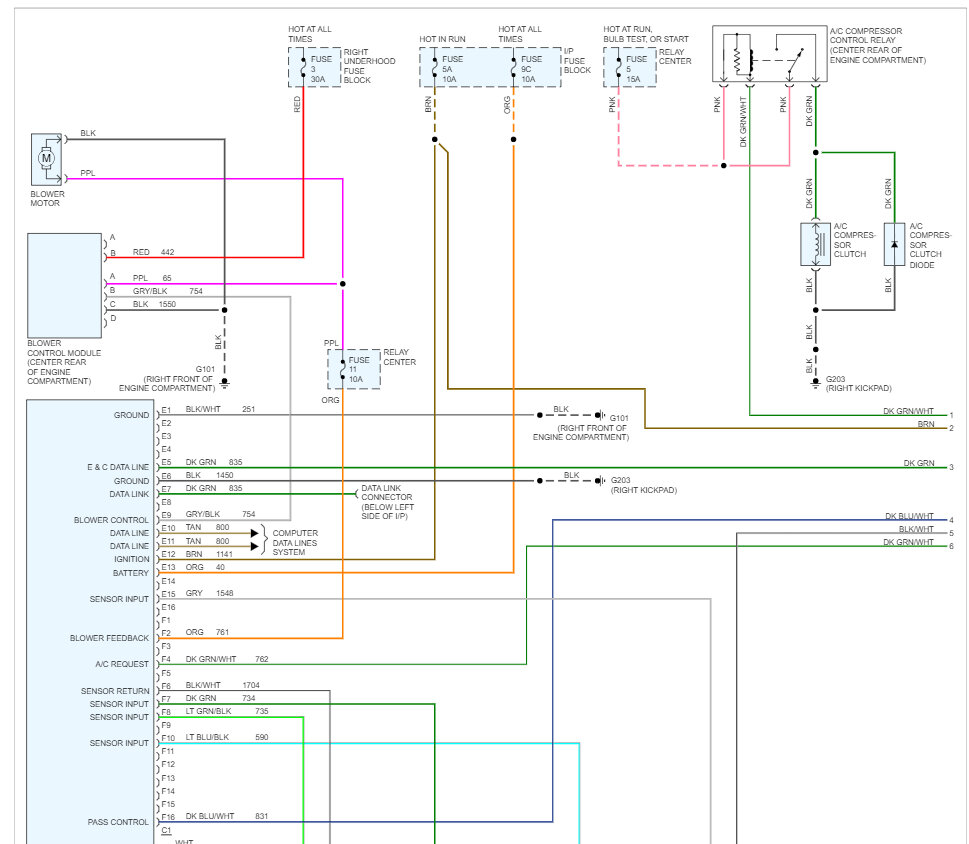Click the 'DATA LINK CONNECTOR' label
The width and height of the screenshot is (969, 844).
coord(387,492)
